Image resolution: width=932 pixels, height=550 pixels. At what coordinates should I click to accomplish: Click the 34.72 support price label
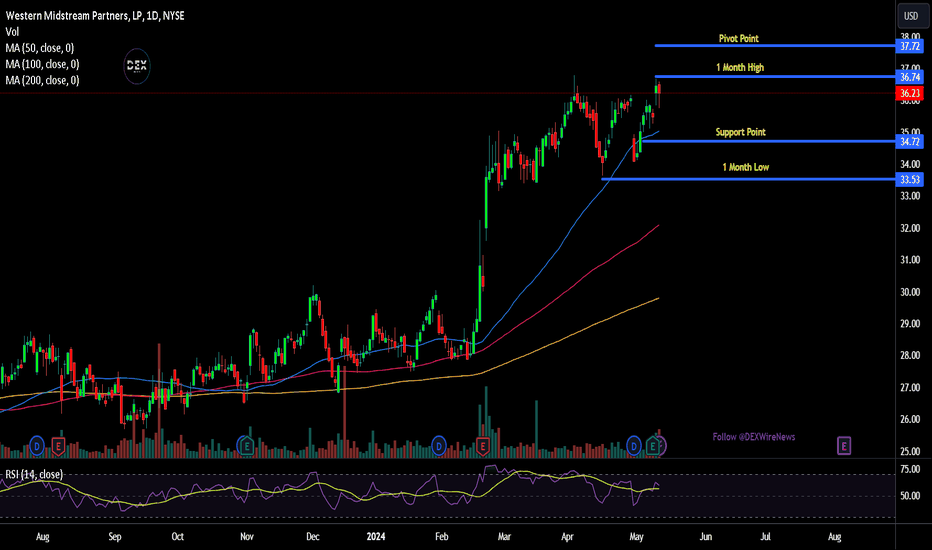tap(909, 142)
